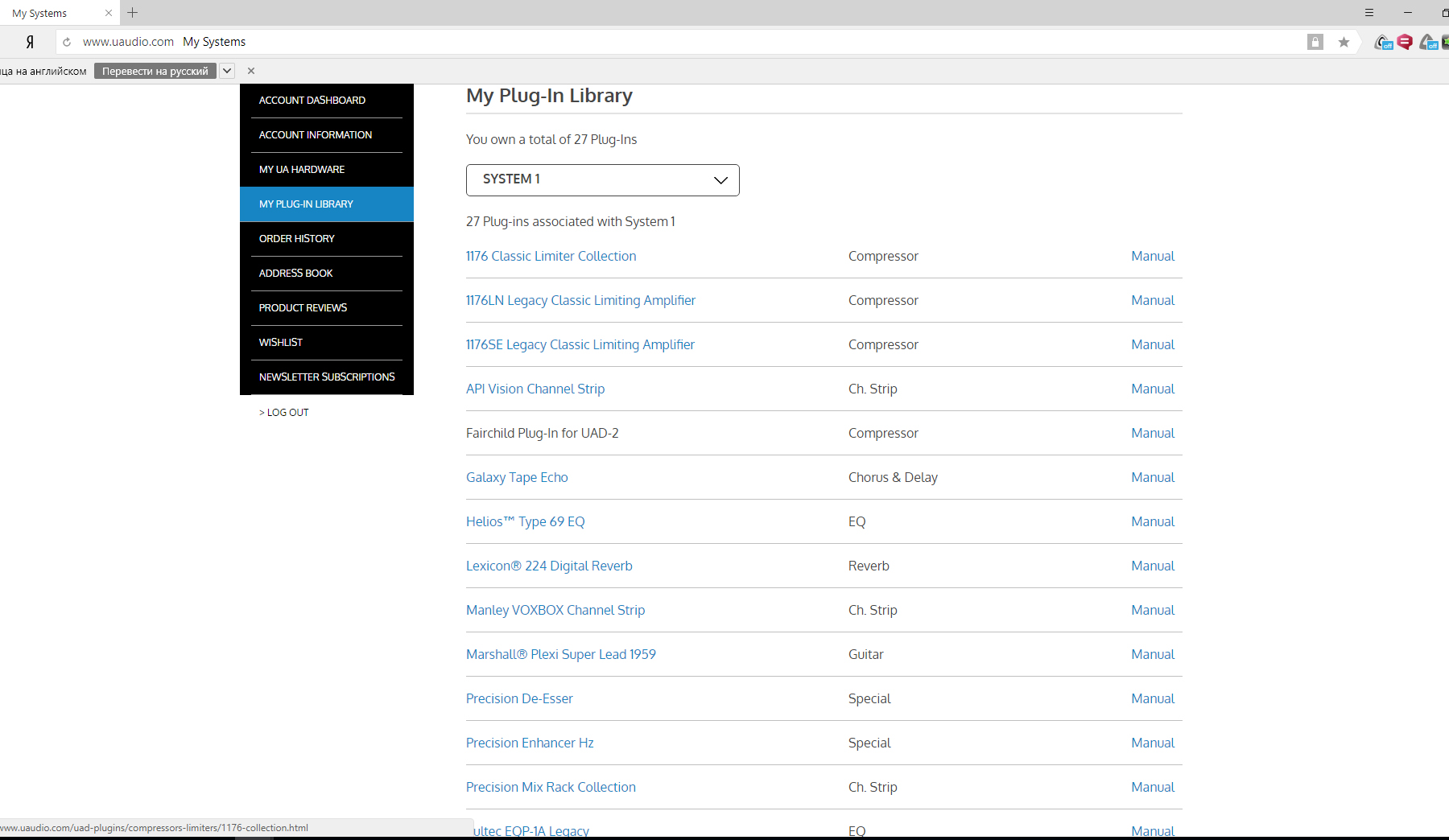Open Manley VOXBOX Channel Strip link

click(555, 610)
